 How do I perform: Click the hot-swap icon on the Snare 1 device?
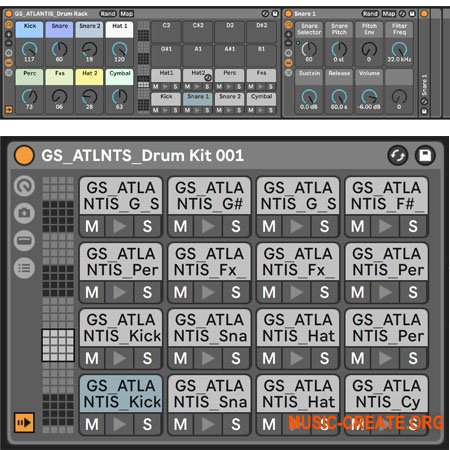402,14
